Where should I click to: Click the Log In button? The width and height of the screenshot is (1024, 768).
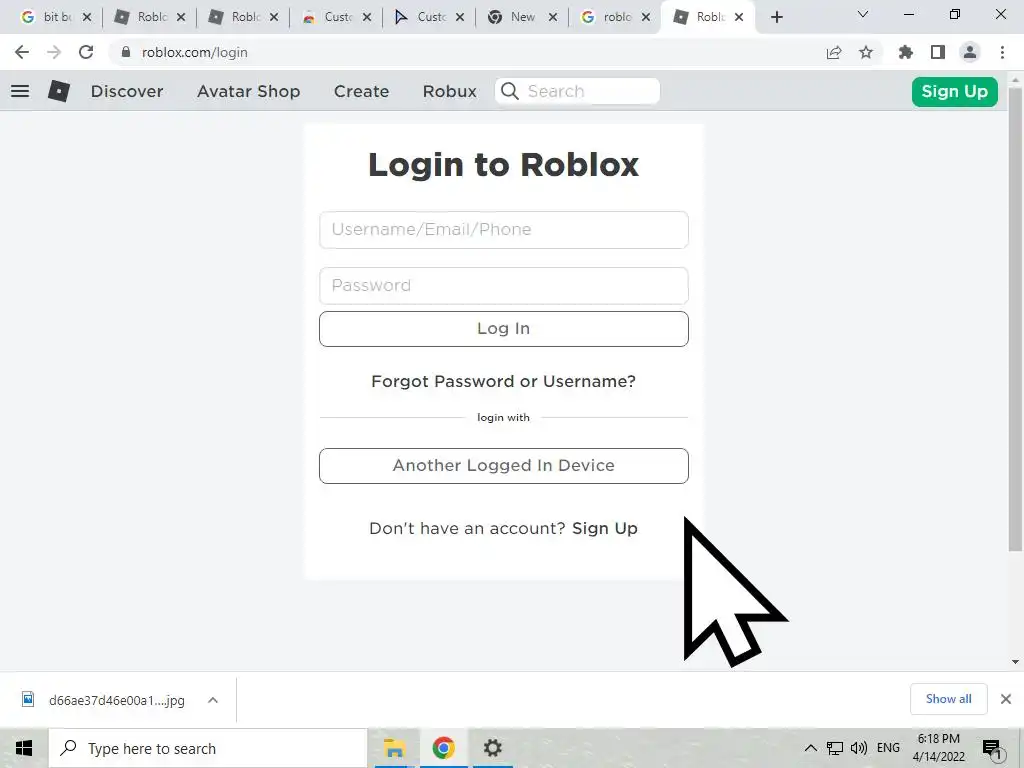[504, 328]
